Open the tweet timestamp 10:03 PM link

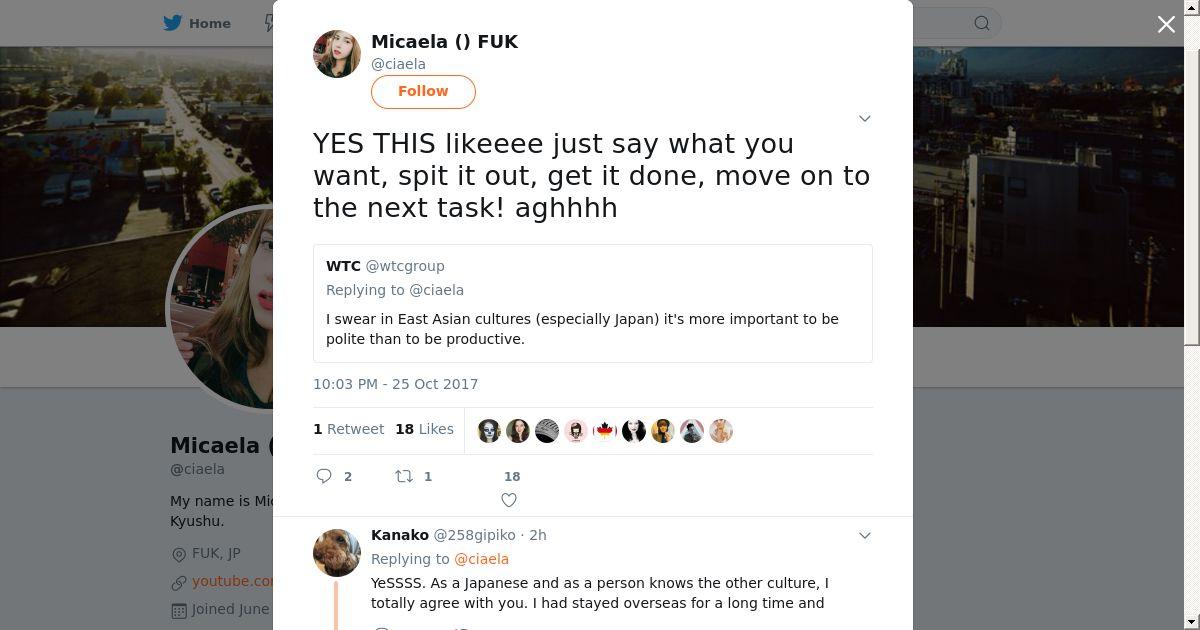point(395,384)
